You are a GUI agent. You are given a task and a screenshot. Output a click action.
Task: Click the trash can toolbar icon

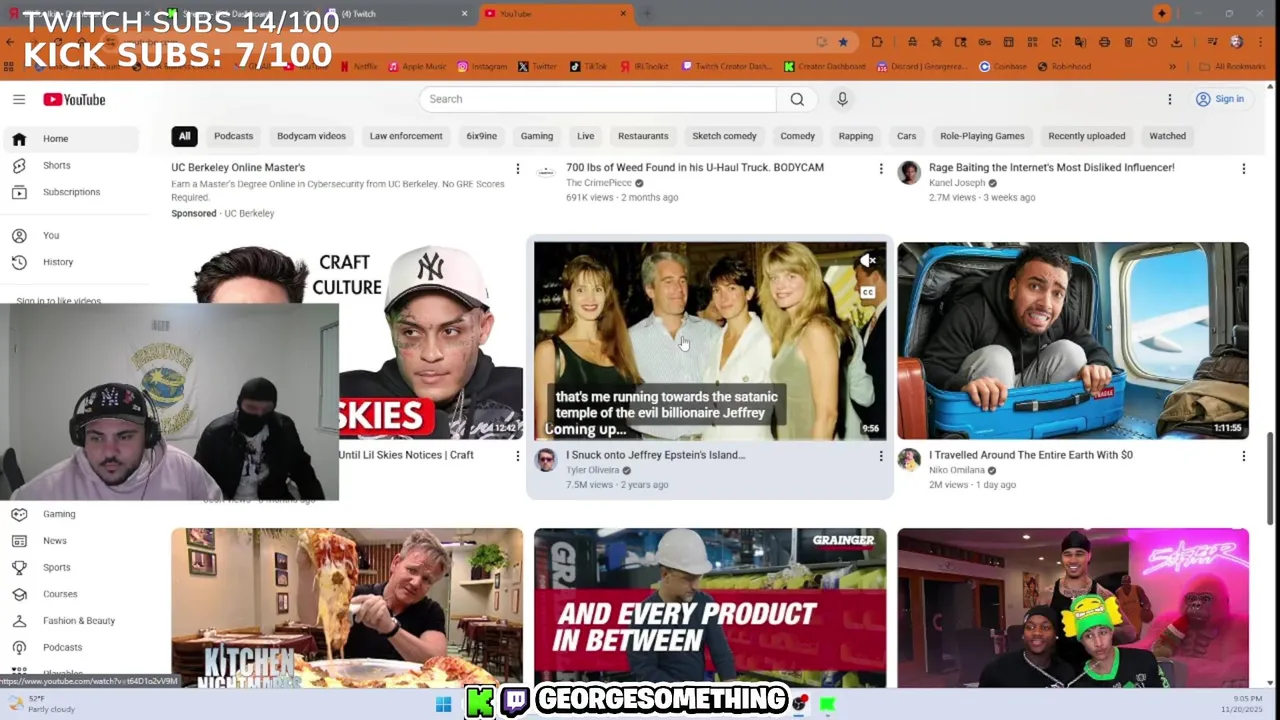pyautogui.click(x=1128, y=42)
